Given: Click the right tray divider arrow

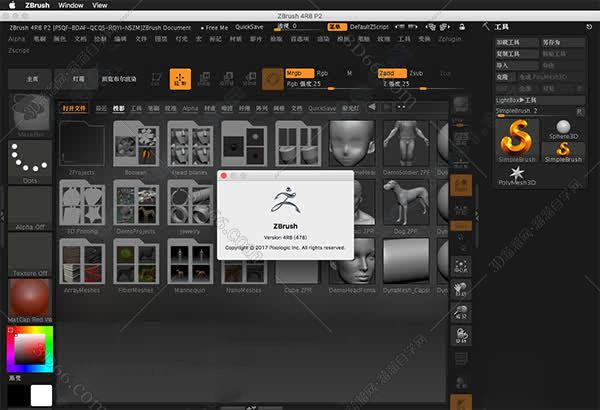Looking at the screenshot, I should (477, 216).
